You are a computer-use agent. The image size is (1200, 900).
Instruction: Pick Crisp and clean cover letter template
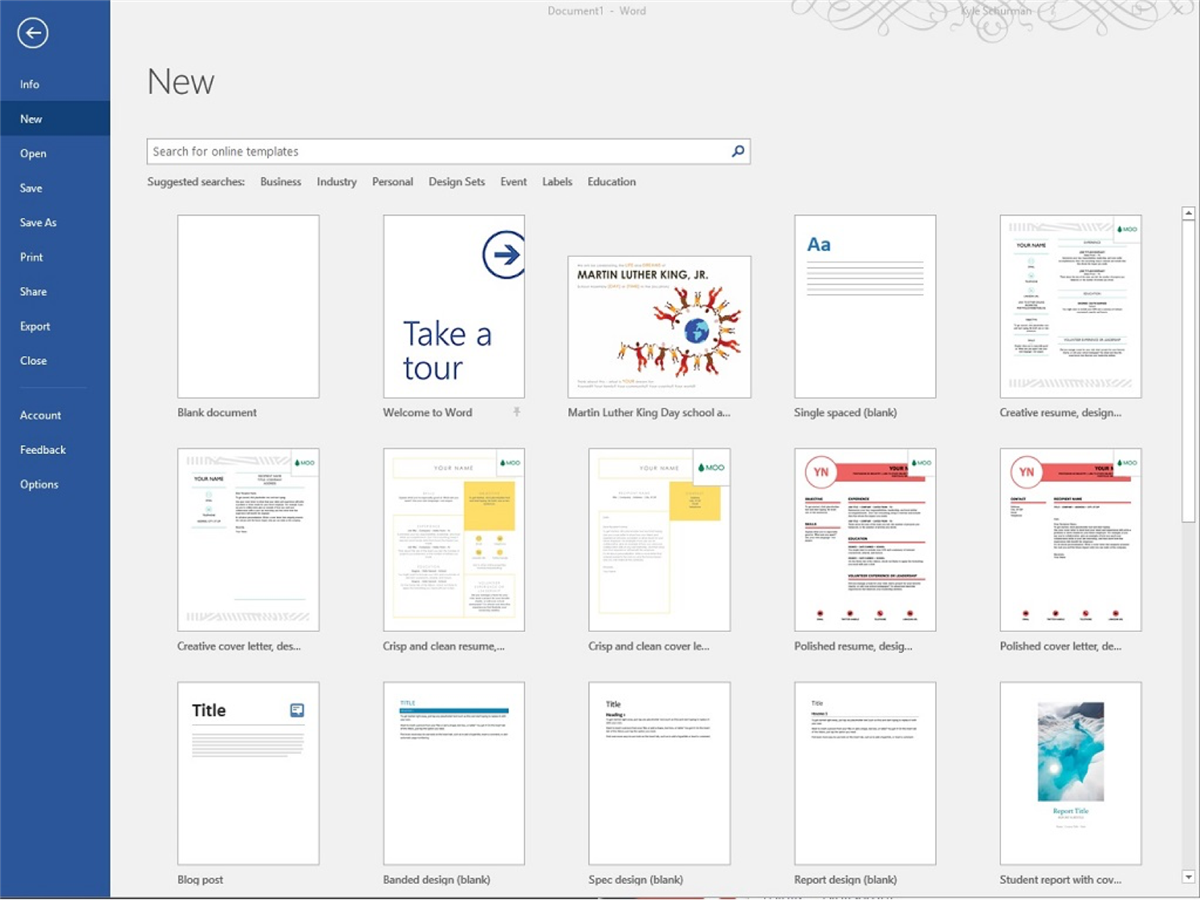click(659, 540)
